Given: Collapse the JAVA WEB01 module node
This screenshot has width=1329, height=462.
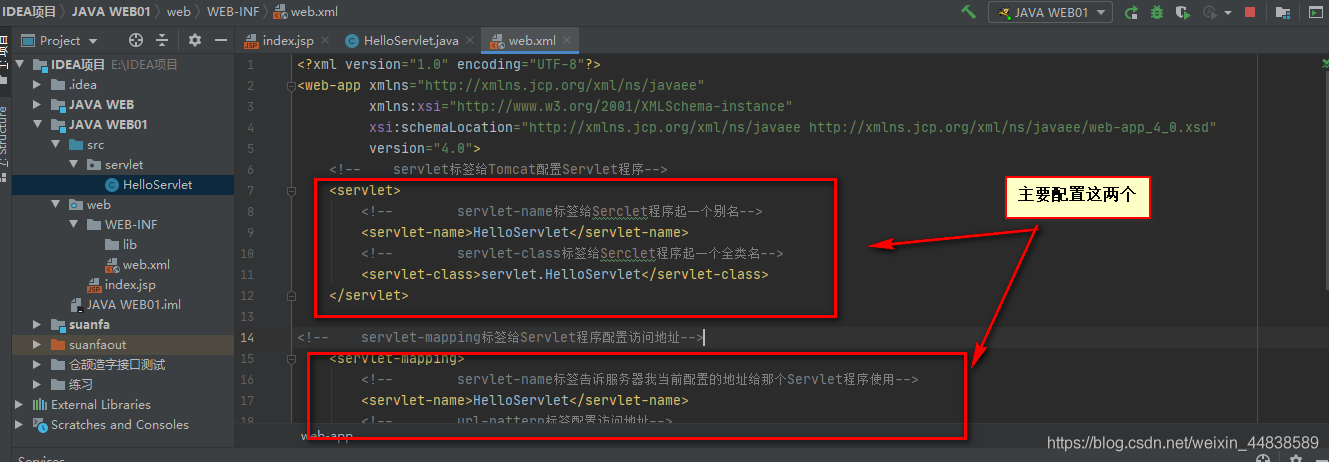Looking at the screenshot, I should coord(38,125).
